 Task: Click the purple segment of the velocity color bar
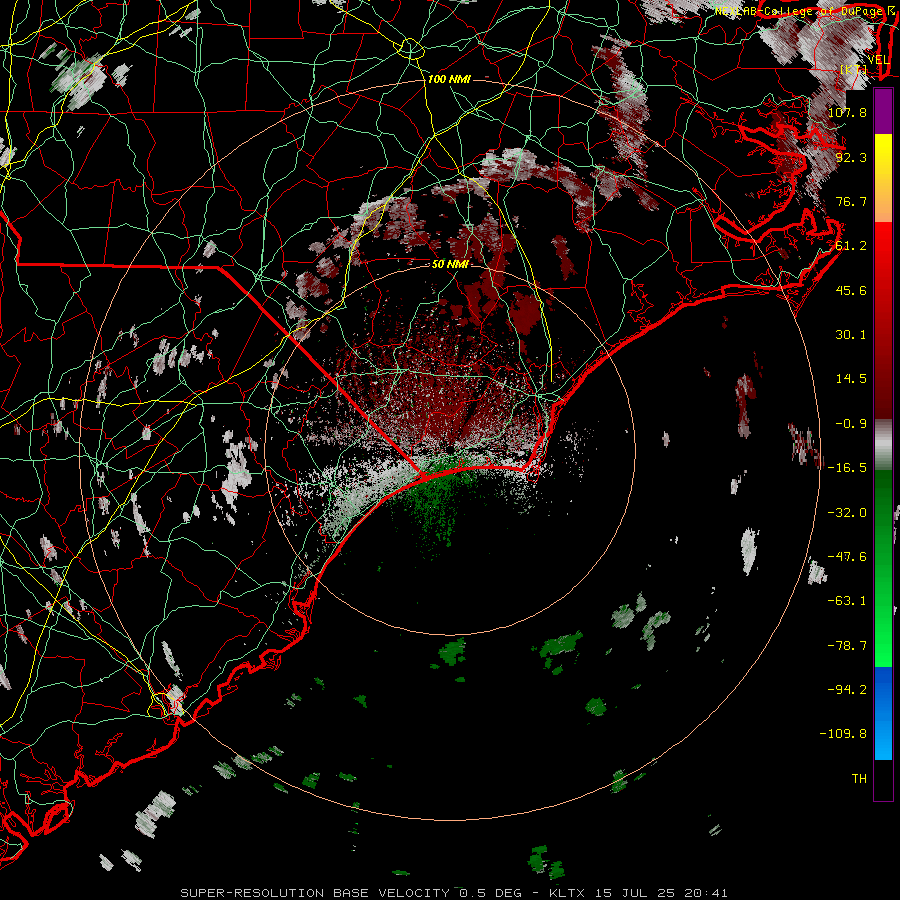pos(883,111)
